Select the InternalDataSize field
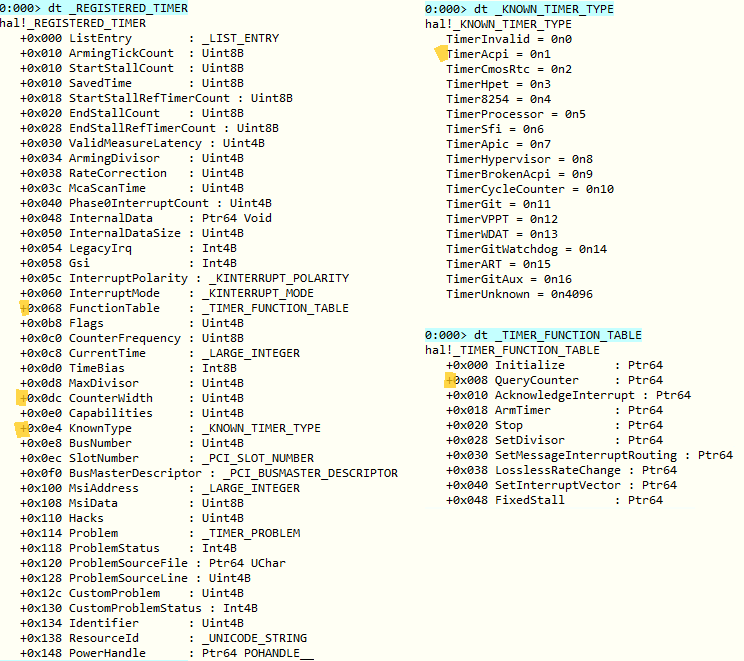Screen dimensions: 744x661 coord(132,233)
